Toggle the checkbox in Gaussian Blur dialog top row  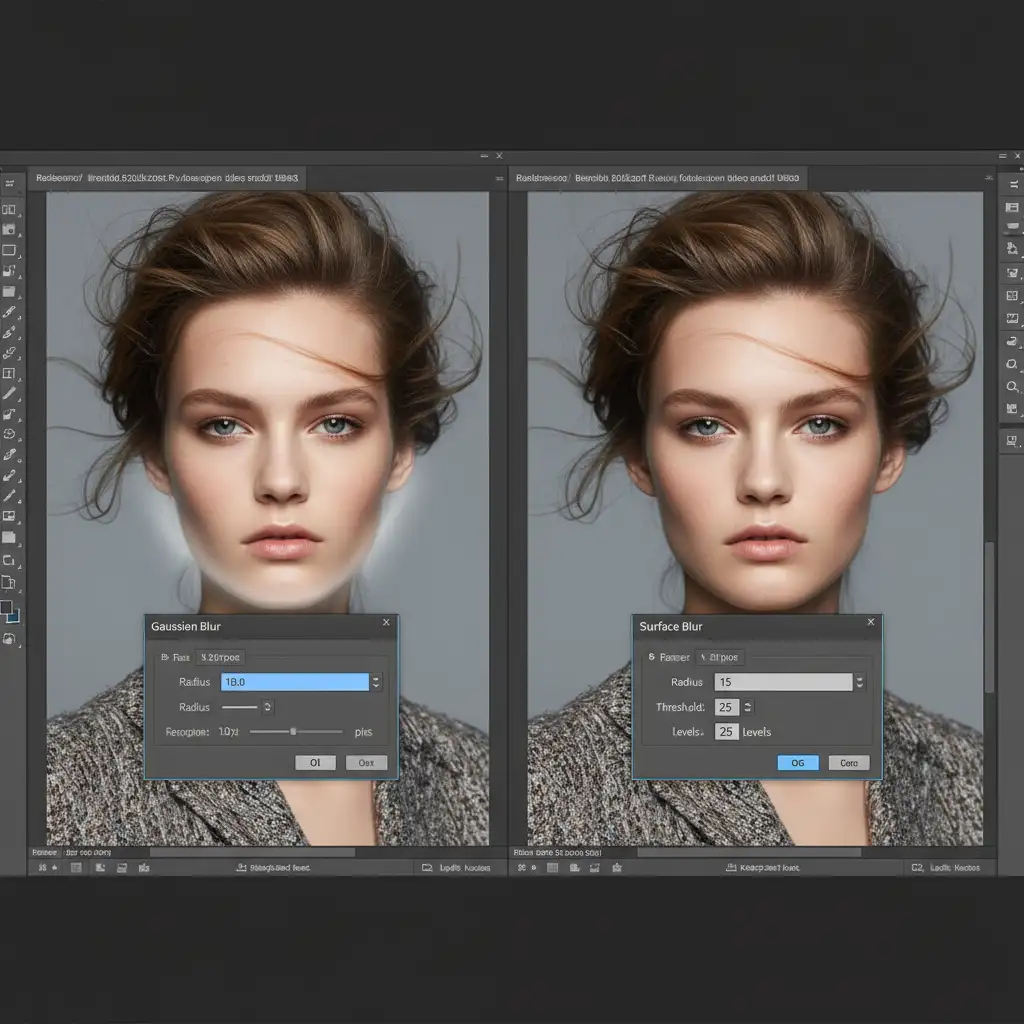coord(164,657)
